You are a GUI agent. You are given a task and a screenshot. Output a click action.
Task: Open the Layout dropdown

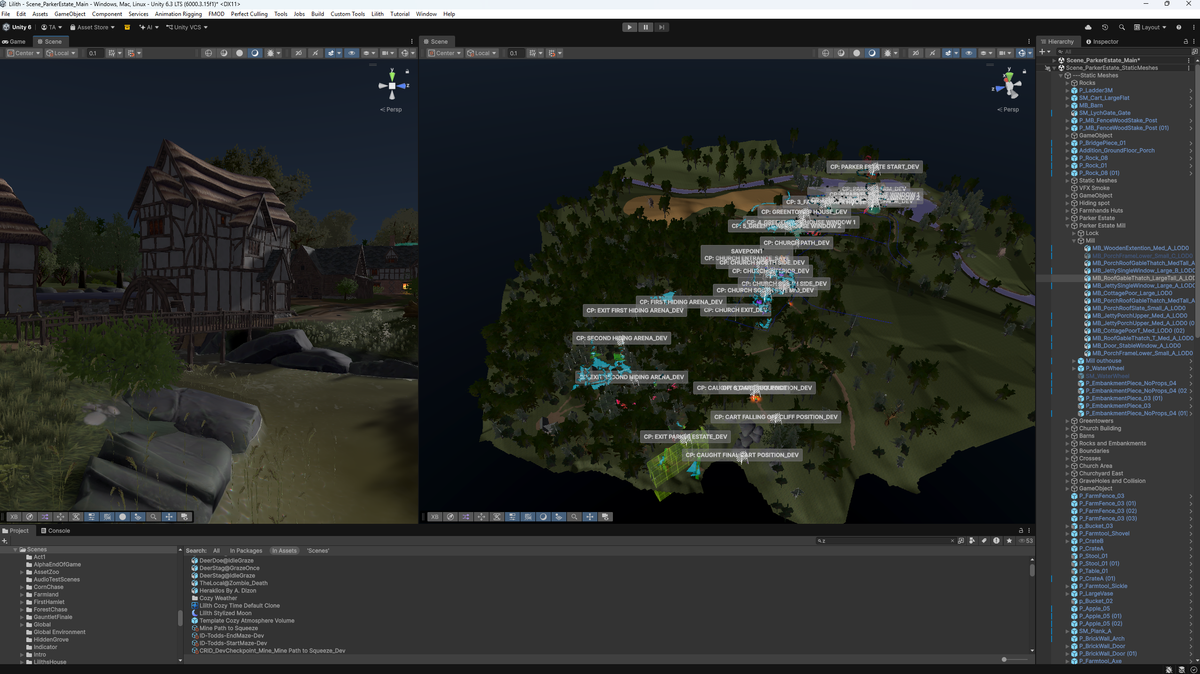1150,27
